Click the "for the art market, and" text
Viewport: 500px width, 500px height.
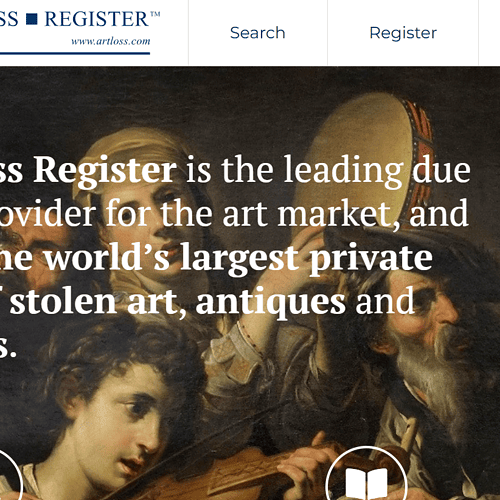pos(287,214)
